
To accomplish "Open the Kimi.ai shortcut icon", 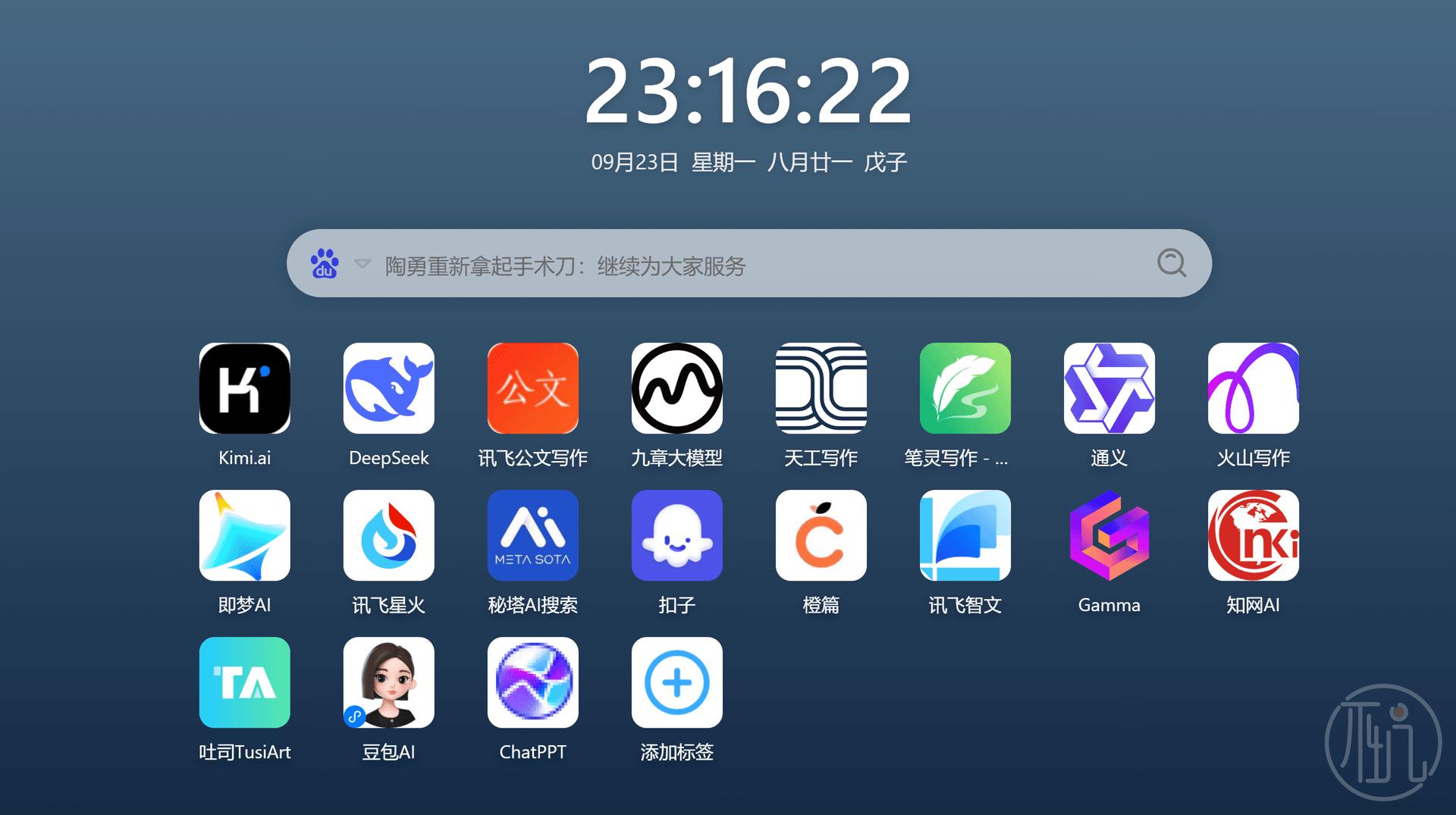I will 244,388.
